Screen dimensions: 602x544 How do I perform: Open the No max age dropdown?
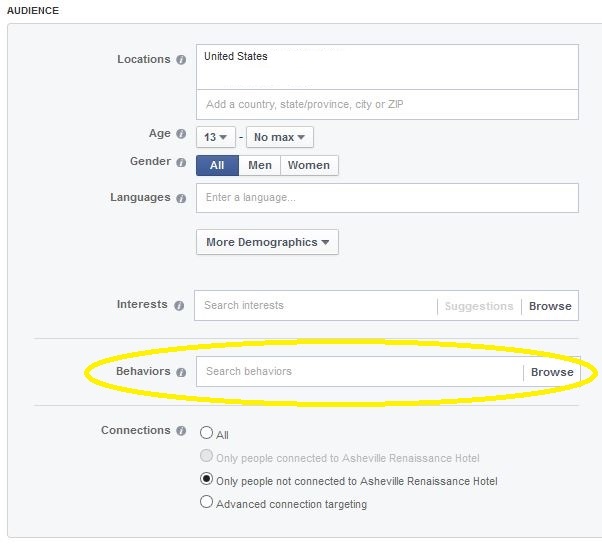[280, 137]
